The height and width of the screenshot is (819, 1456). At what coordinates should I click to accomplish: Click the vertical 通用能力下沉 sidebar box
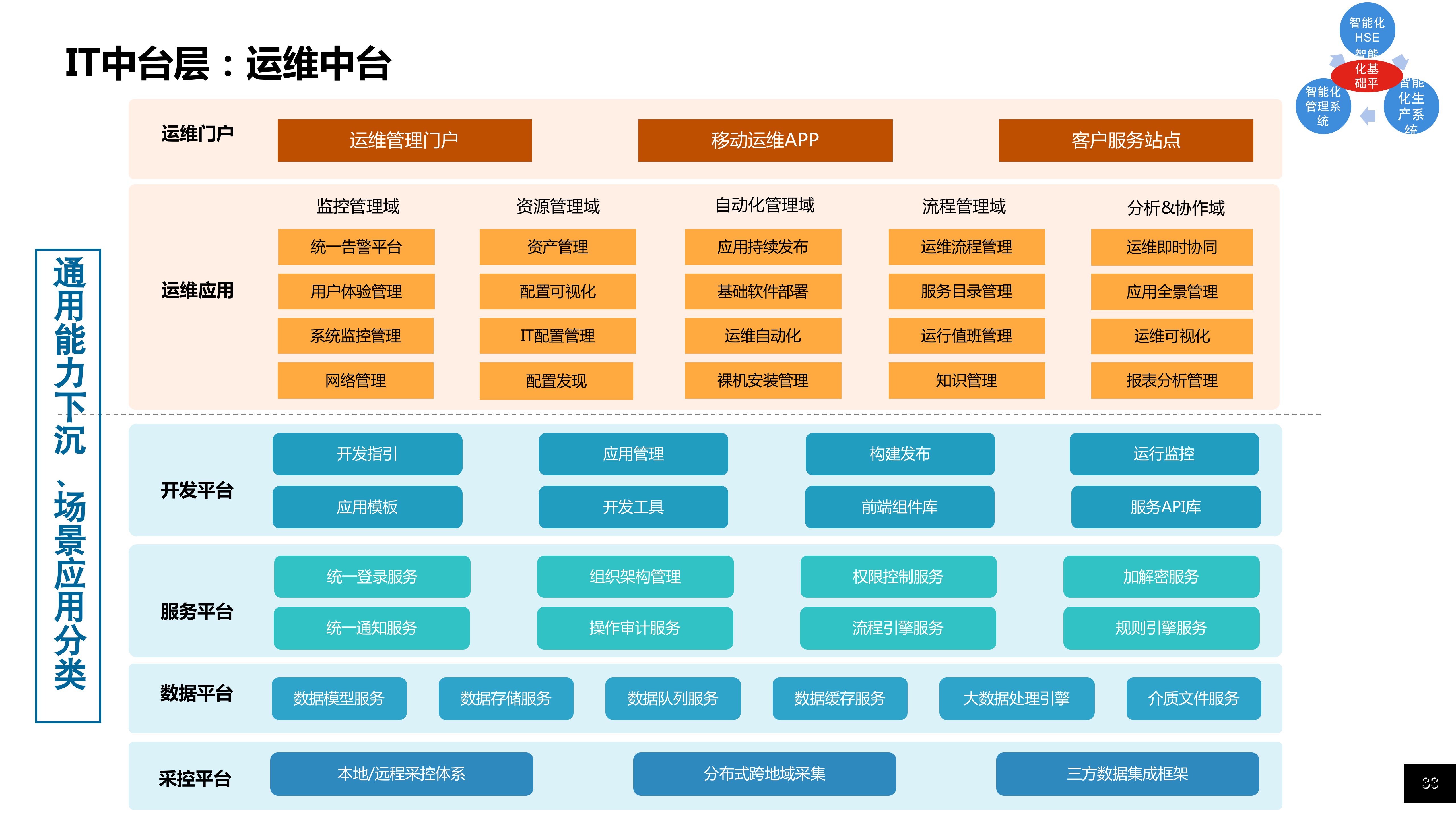coord(68,486)
